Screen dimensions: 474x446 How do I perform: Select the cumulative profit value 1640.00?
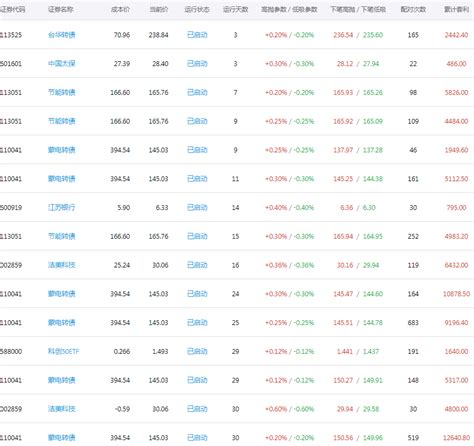coord(456,351)
